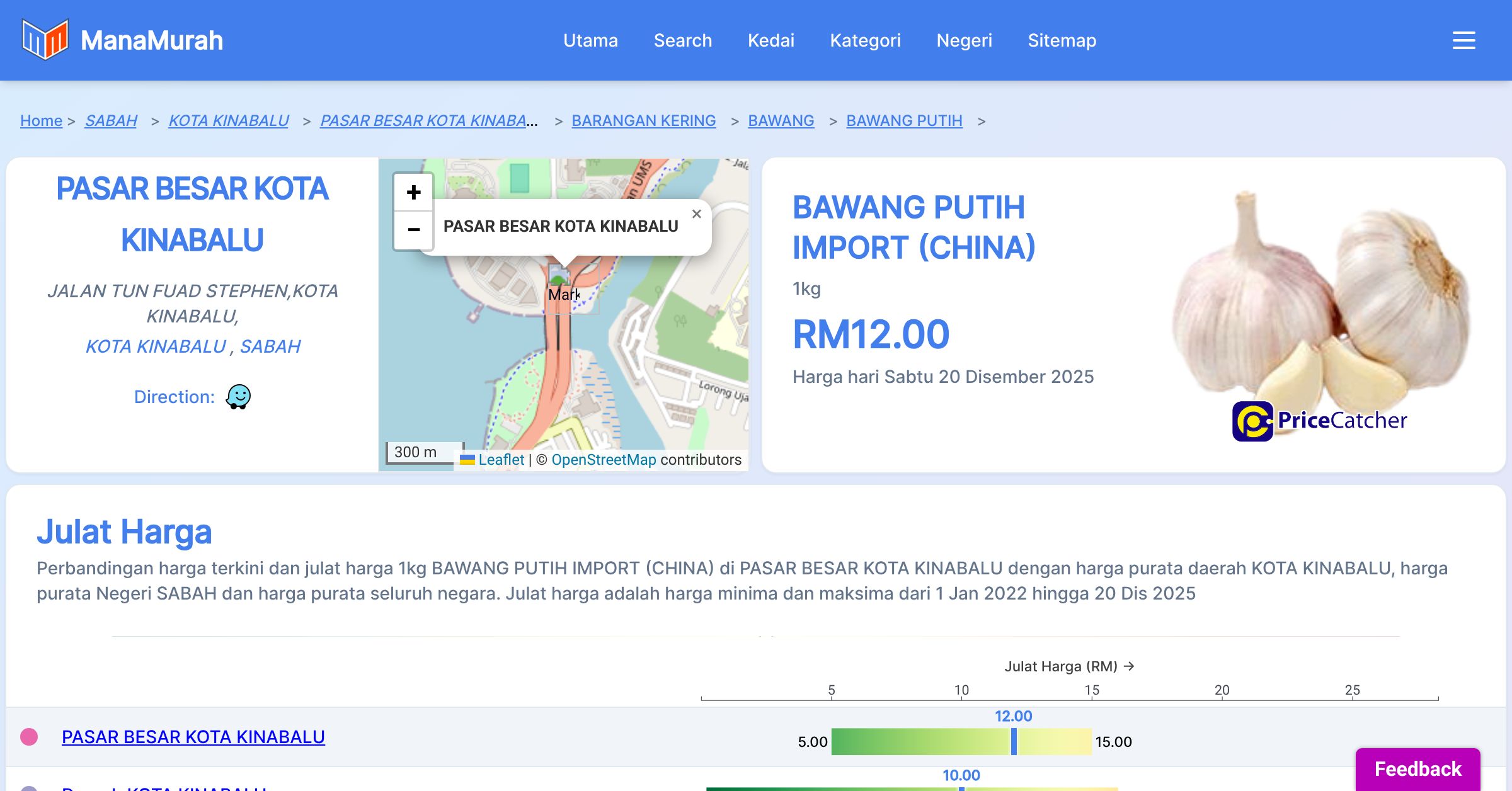Zoom out on the map
Image resolution: width=1512 pixels, height=791 pixels.
(413, 229)
